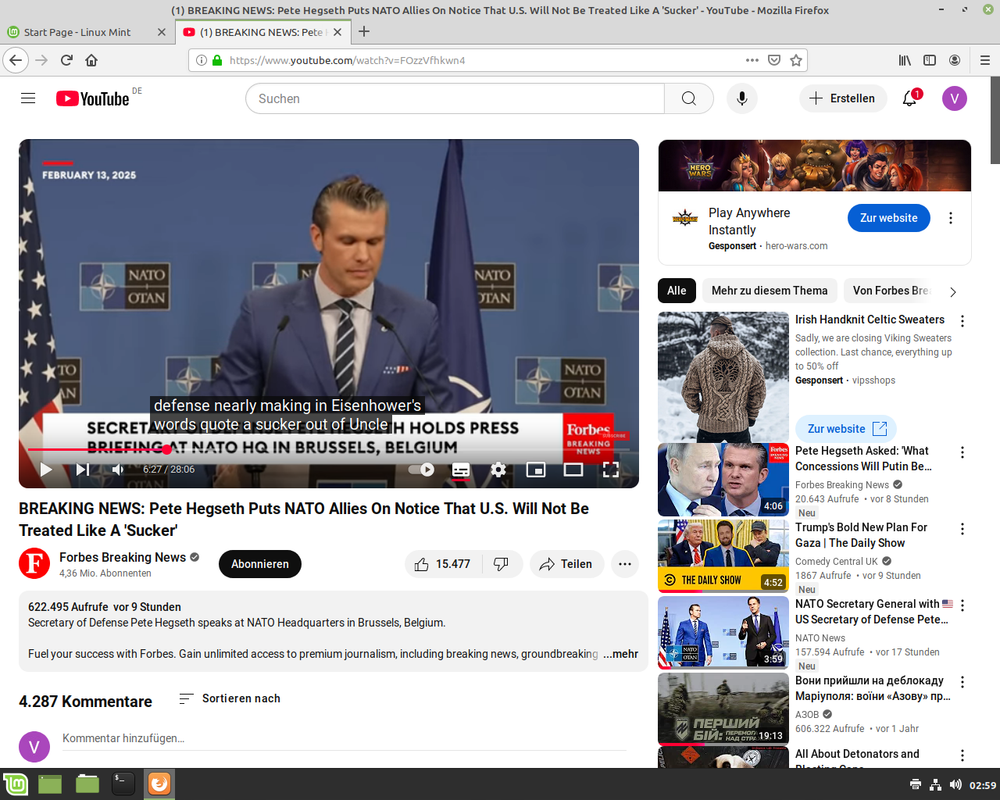Click Zur website for Hero Wars ad

(x=888, y=218)
